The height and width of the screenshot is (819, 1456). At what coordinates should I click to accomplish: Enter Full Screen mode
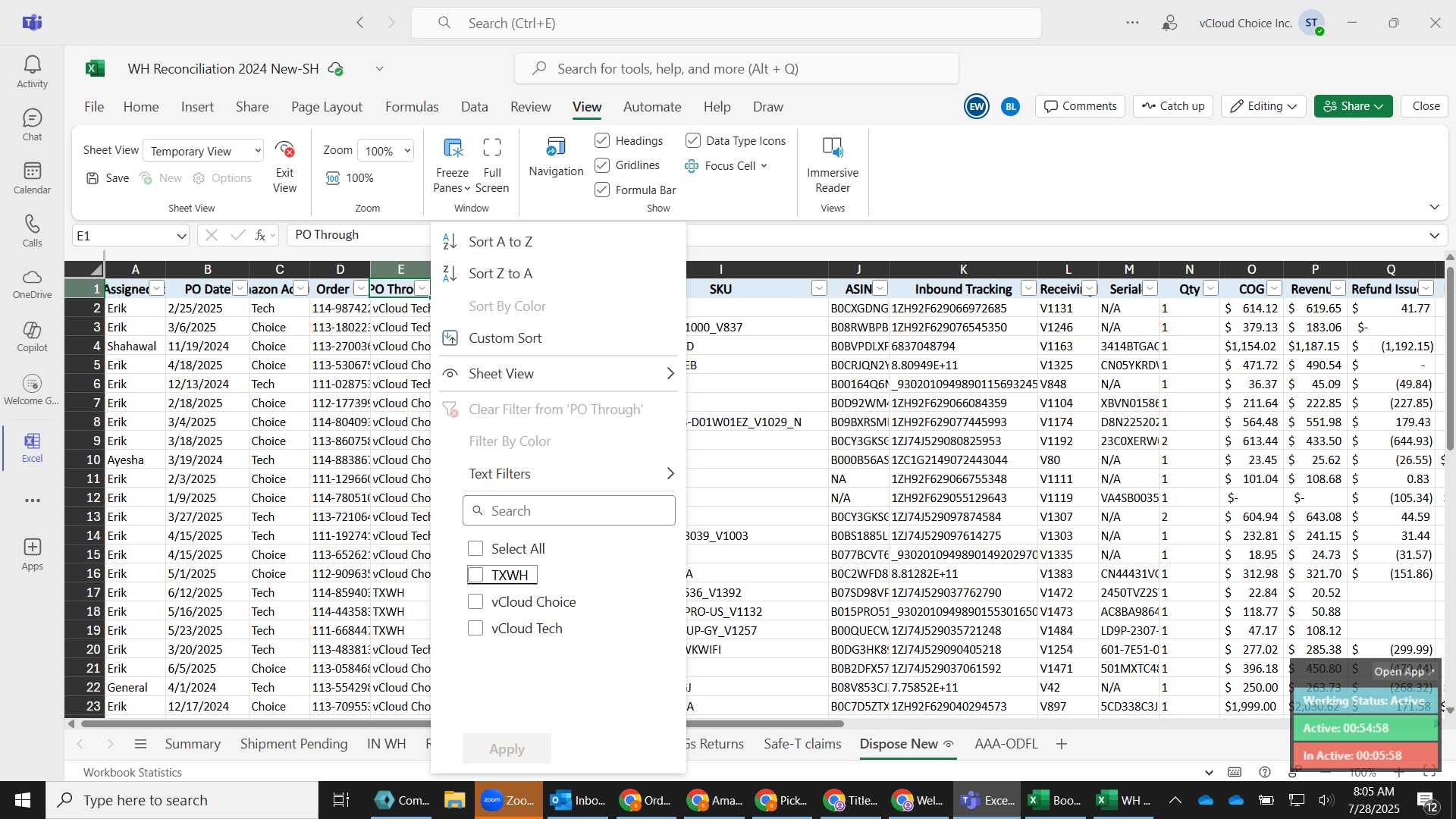click(492, 166)
